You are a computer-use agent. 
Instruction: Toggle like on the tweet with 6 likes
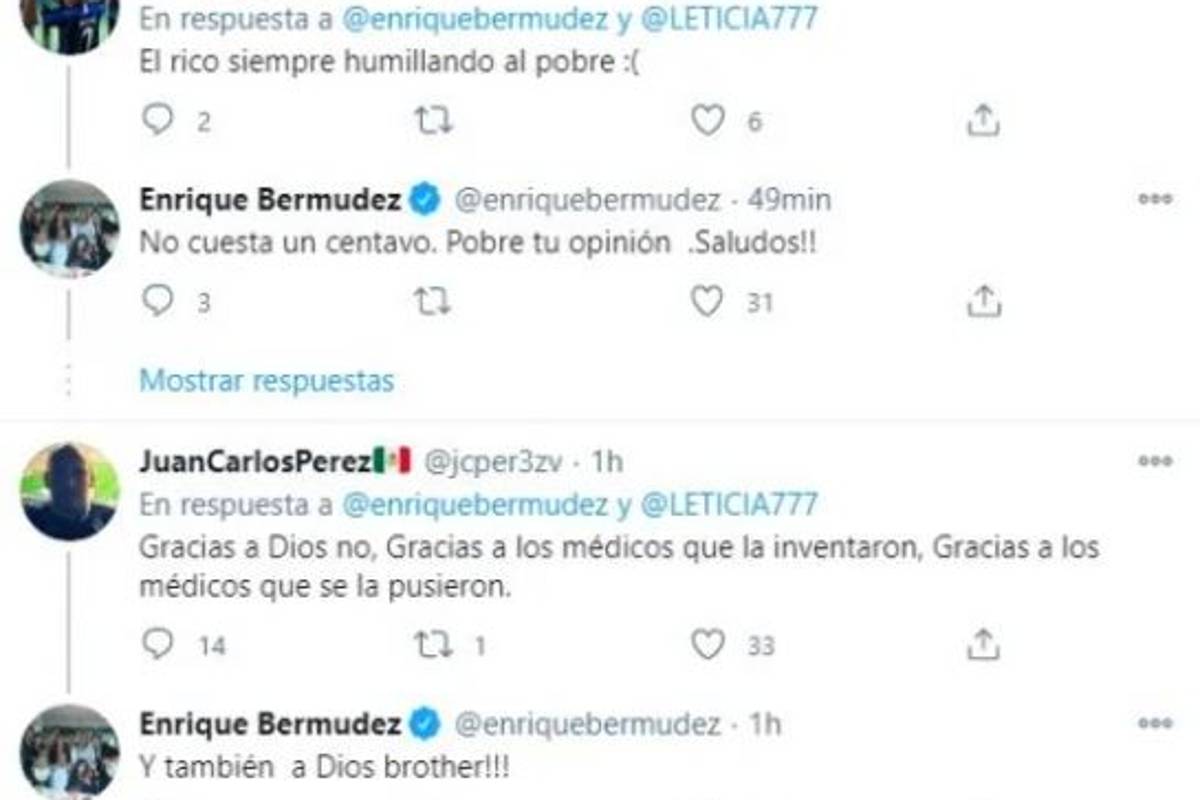click(710, 120)
